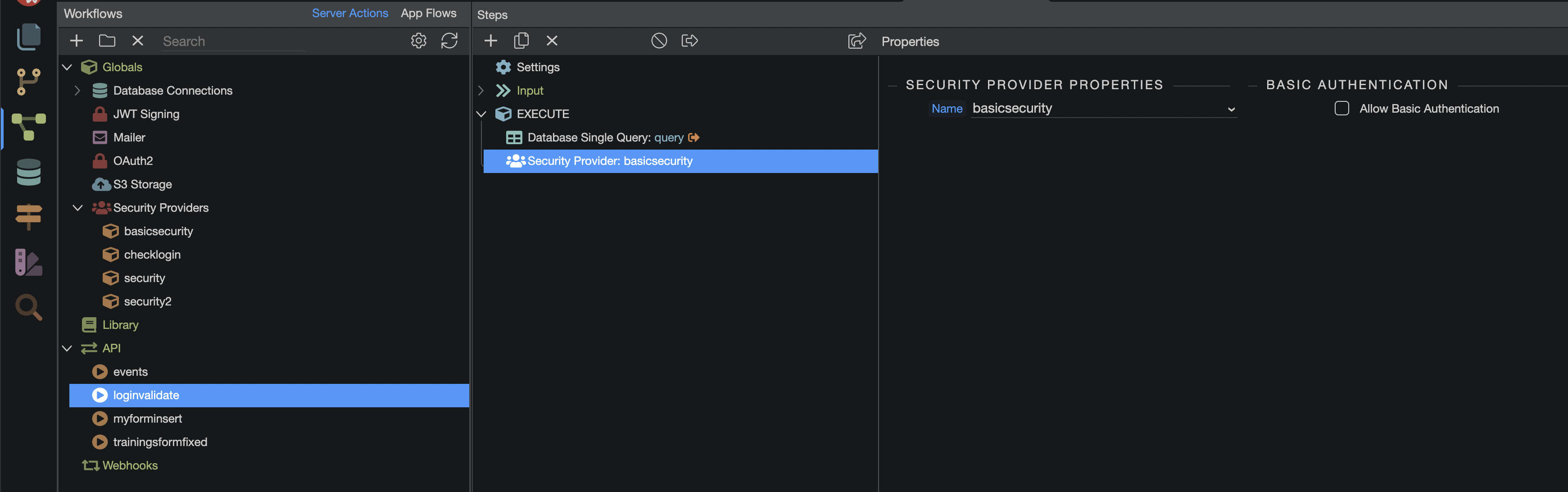Open the Database manager in sidebar
This screenshot has width=1568, height=492.
coord(28,172)
